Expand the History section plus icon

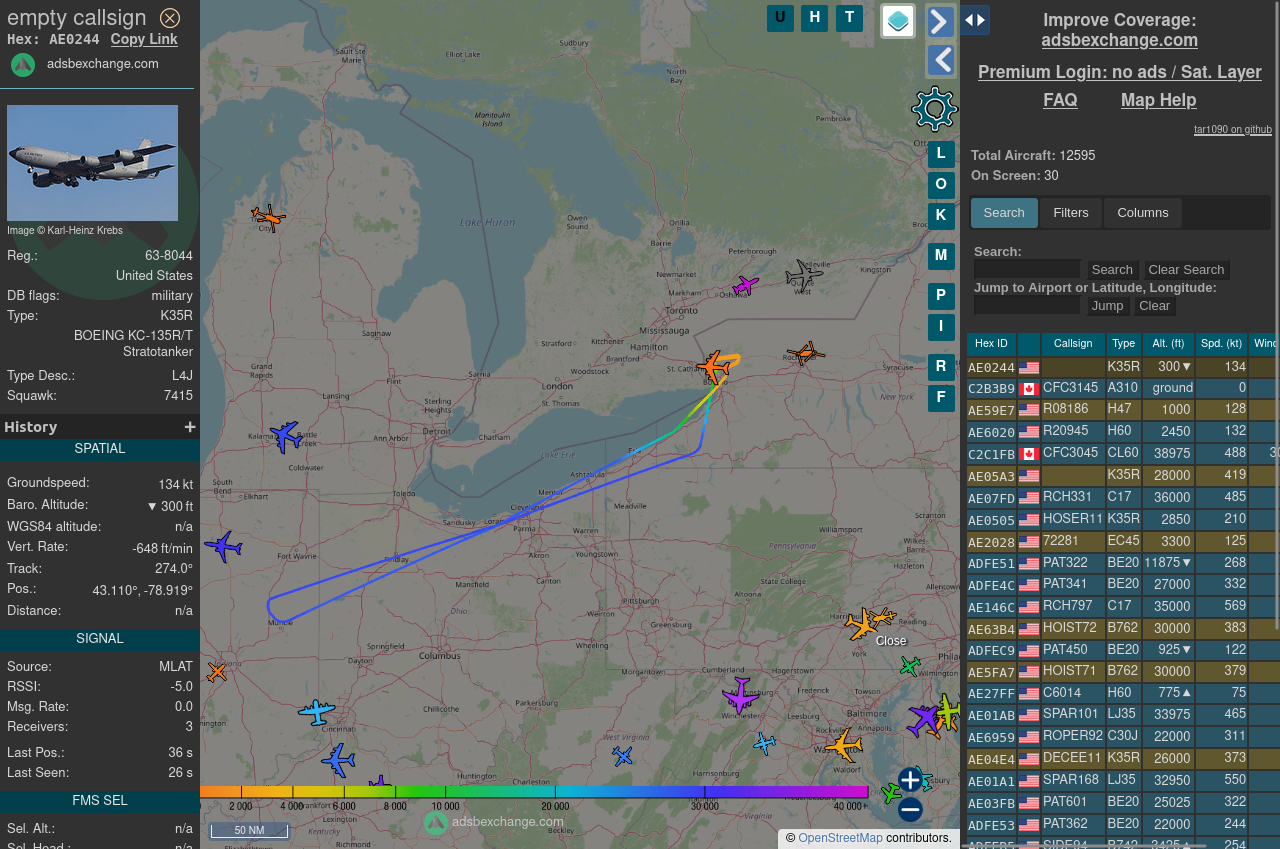[x=190, y=427]
